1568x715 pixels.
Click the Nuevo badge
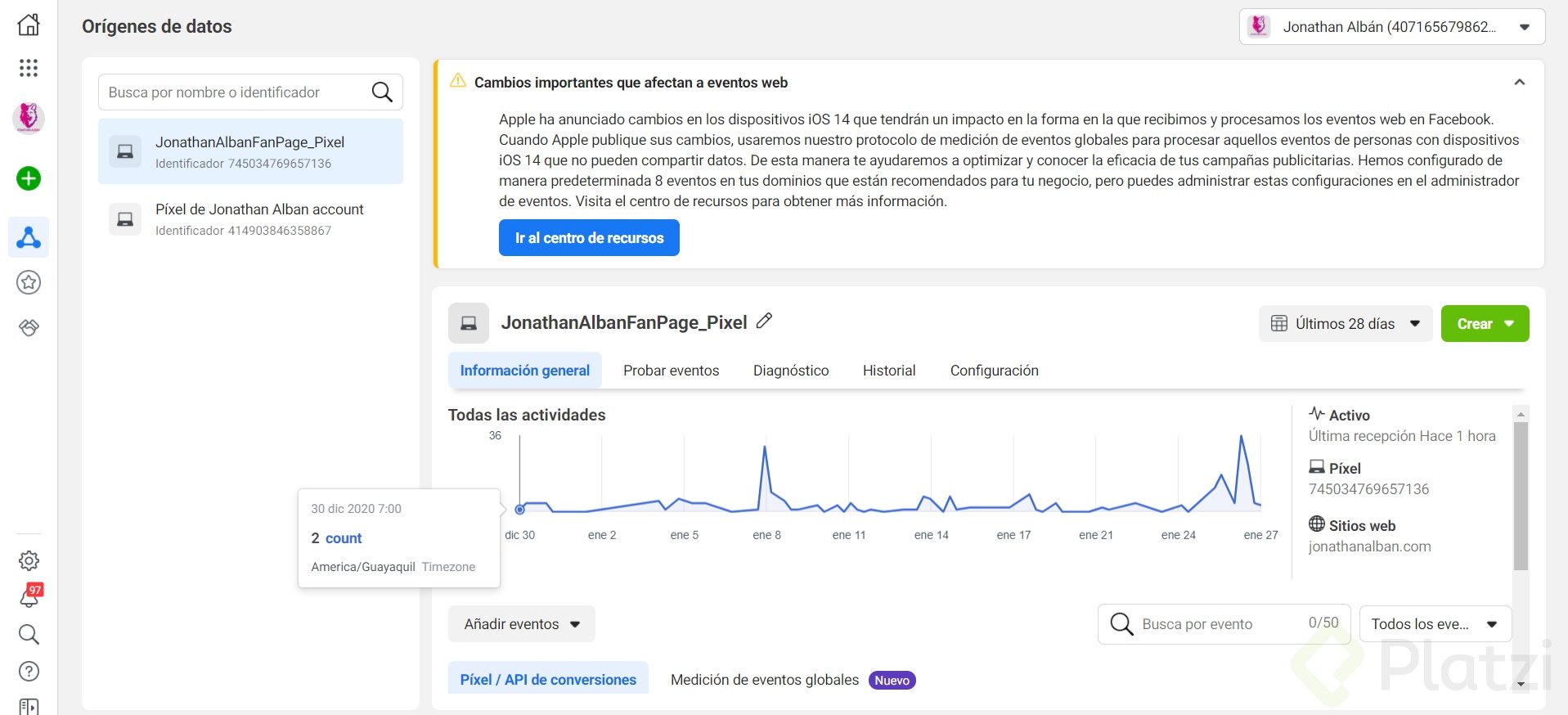tap(892, 681)
